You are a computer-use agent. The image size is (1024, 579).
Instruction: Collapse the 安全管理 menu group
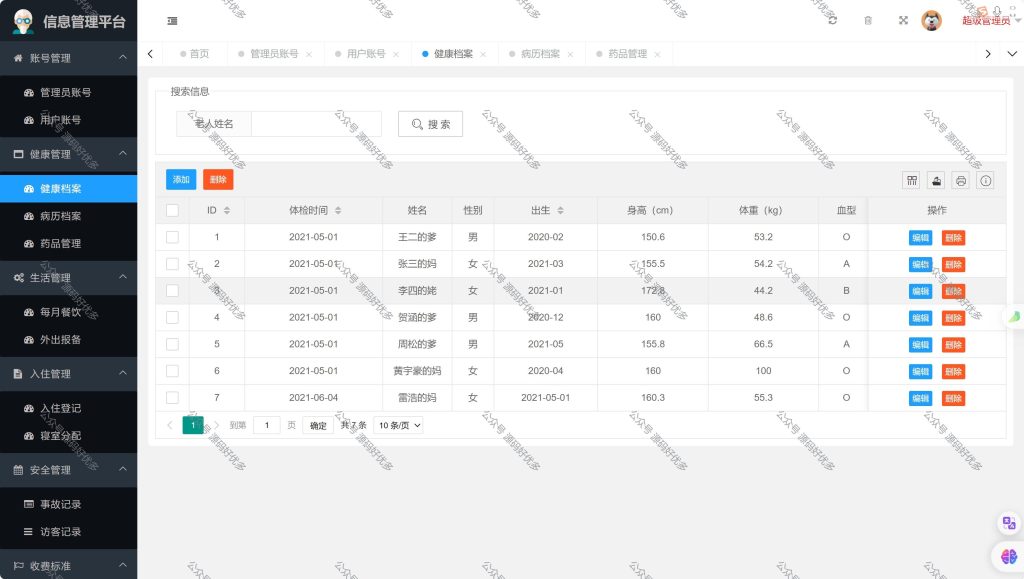point(69,470)
